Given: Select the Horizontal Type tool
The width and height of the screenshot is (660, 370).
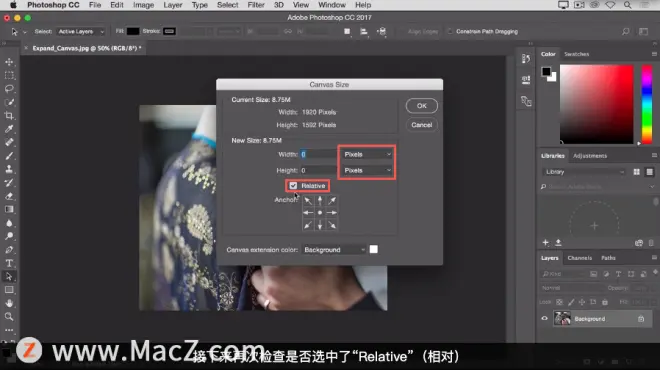Looking at the screenshot, I should click(x=9, y=263).
